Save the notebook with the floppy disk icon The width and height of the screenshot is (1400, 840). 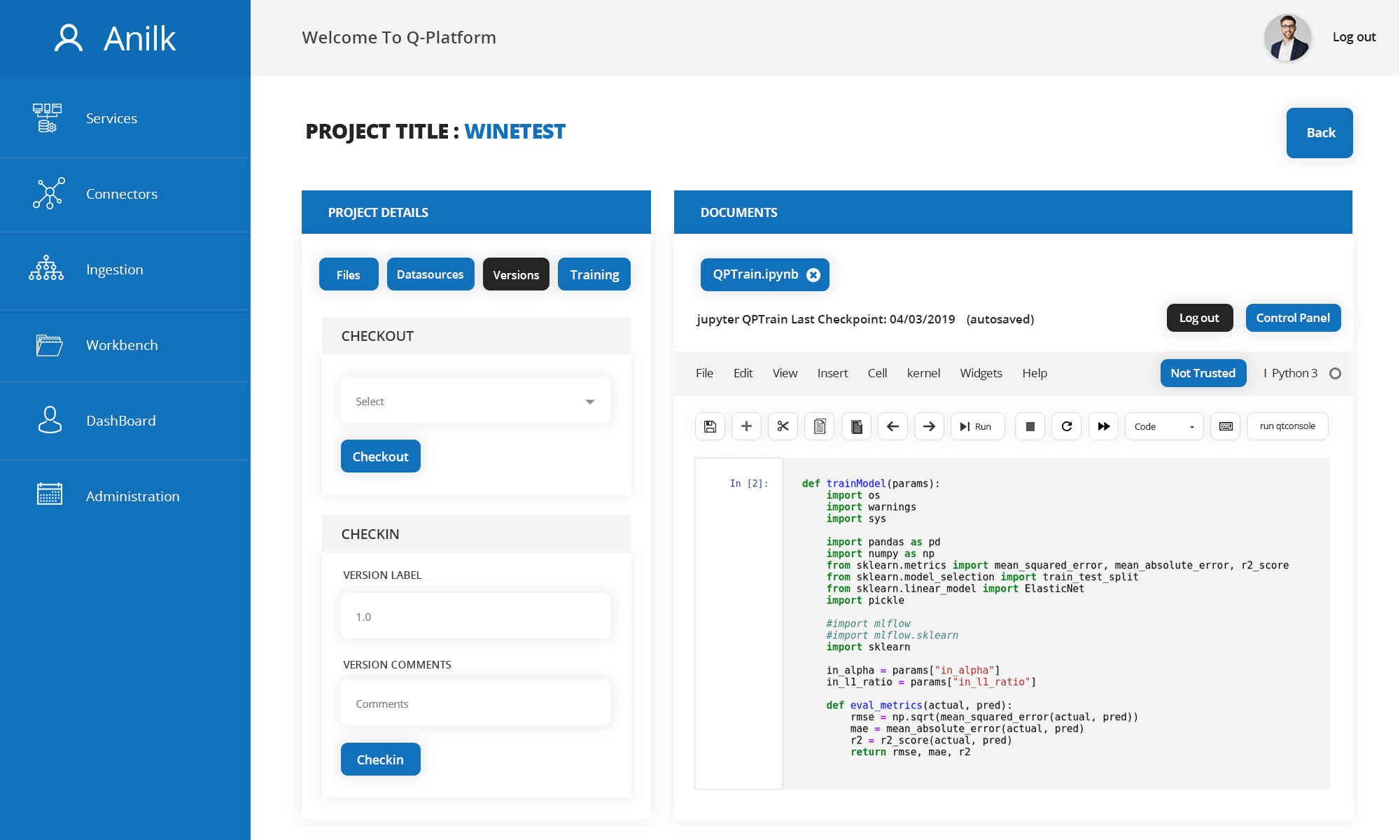[x=710, y=426]
